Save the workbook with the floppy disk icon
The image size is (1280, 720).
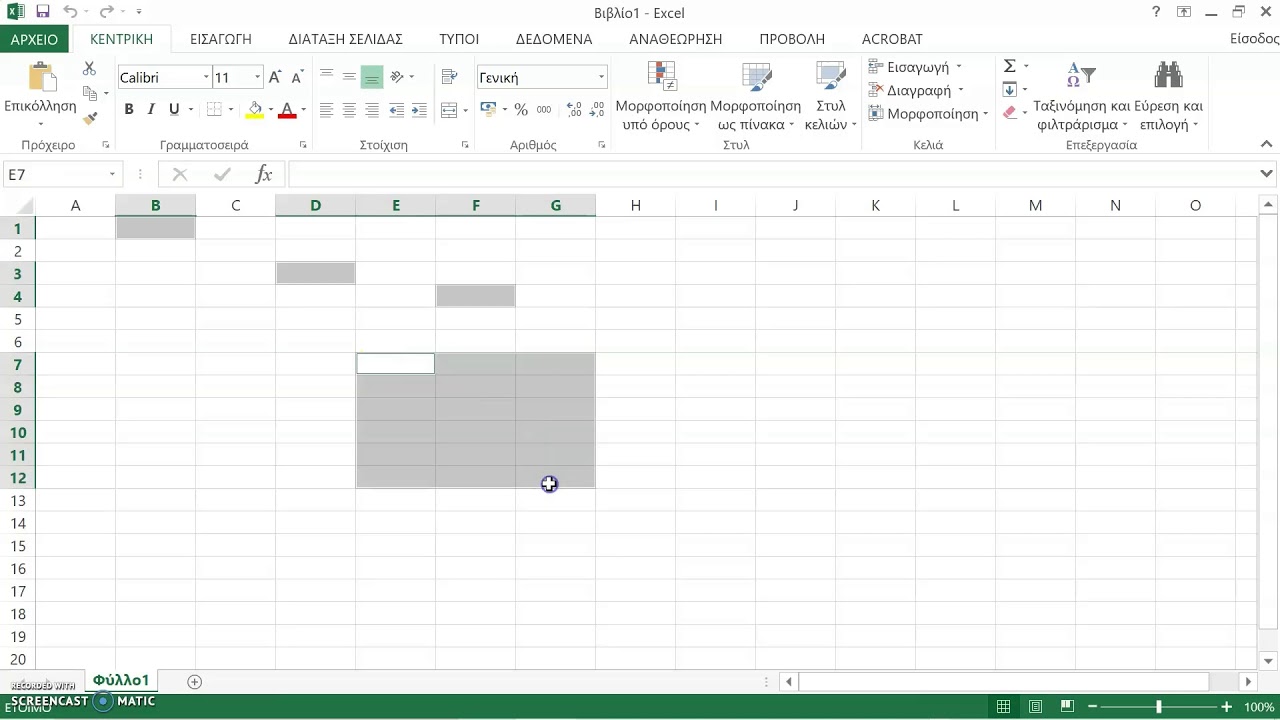(43, 12)
